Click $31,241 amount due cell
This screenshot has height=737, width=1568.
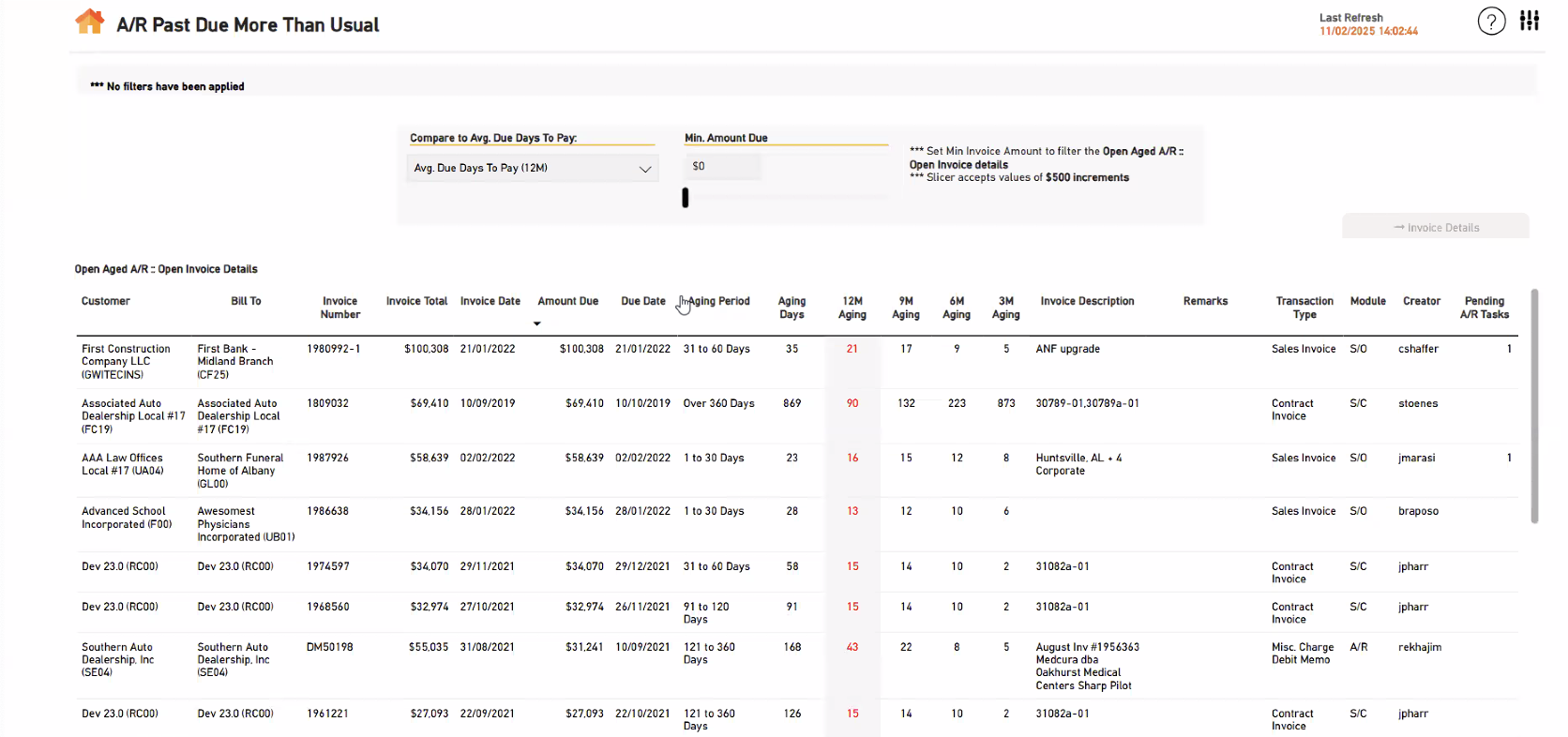[x=584, y=647]
